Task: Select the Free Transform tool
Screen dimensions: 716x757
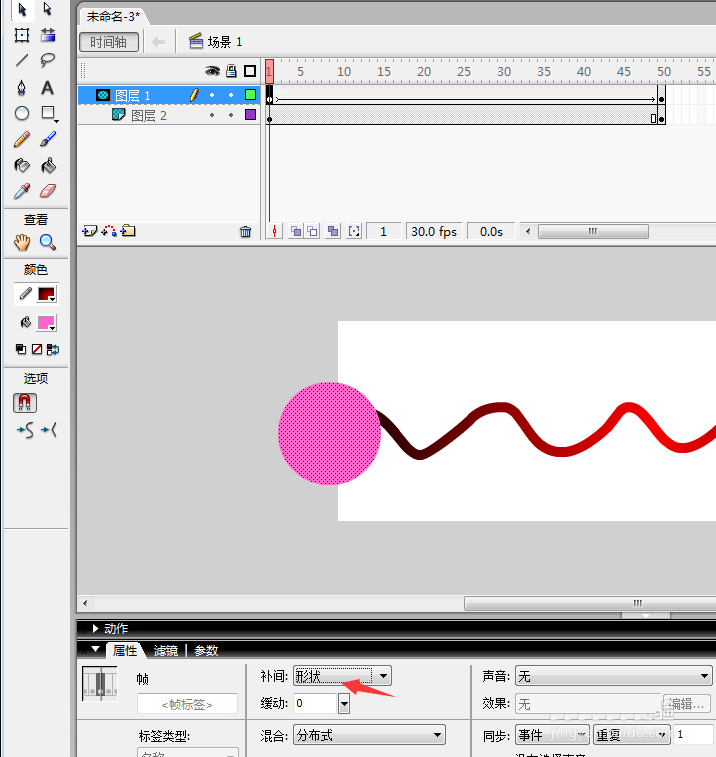Action: [22, 35]
